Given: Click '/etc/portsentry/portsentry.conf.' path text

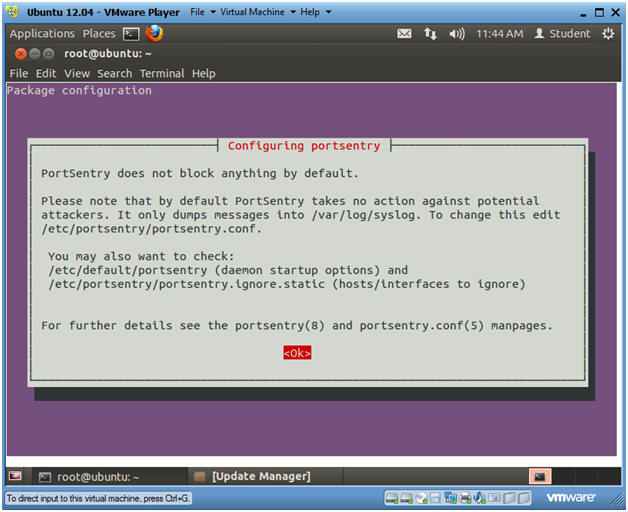Looking at the screenshot, I should (x=151, y=229).
